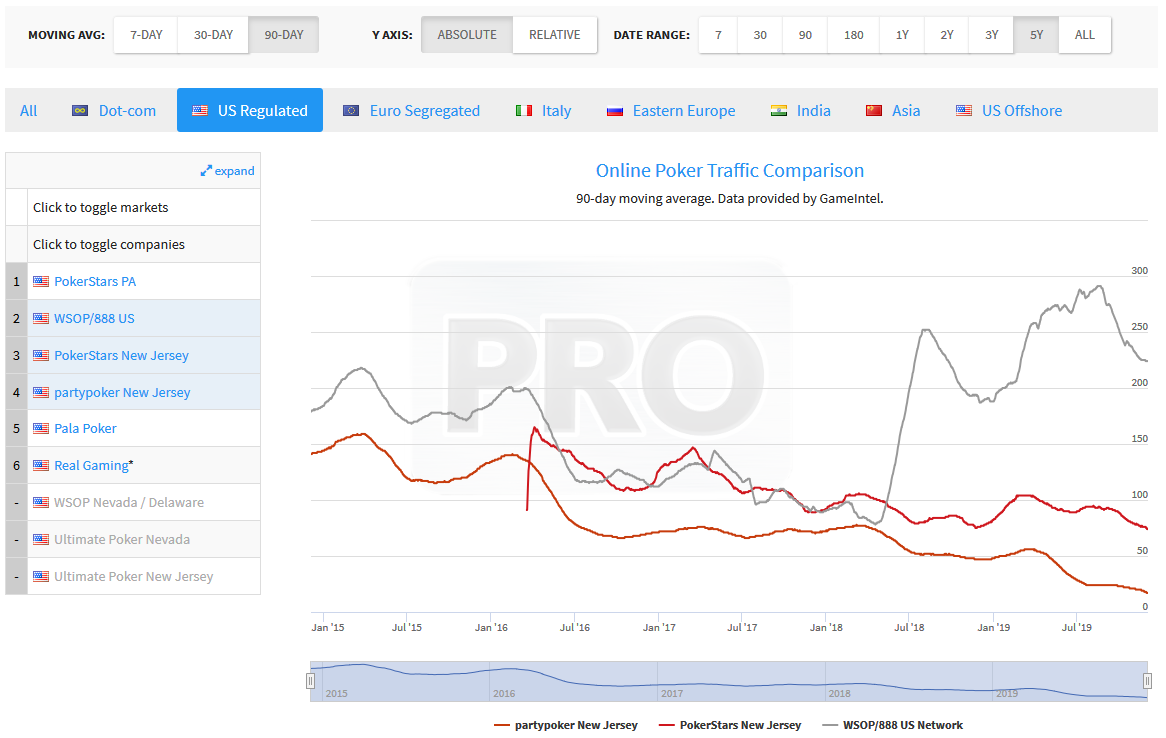Hide PokerStars New Jersey via chart legend
The width and height of the screenshot is (1166, 738).
point(730,725)
